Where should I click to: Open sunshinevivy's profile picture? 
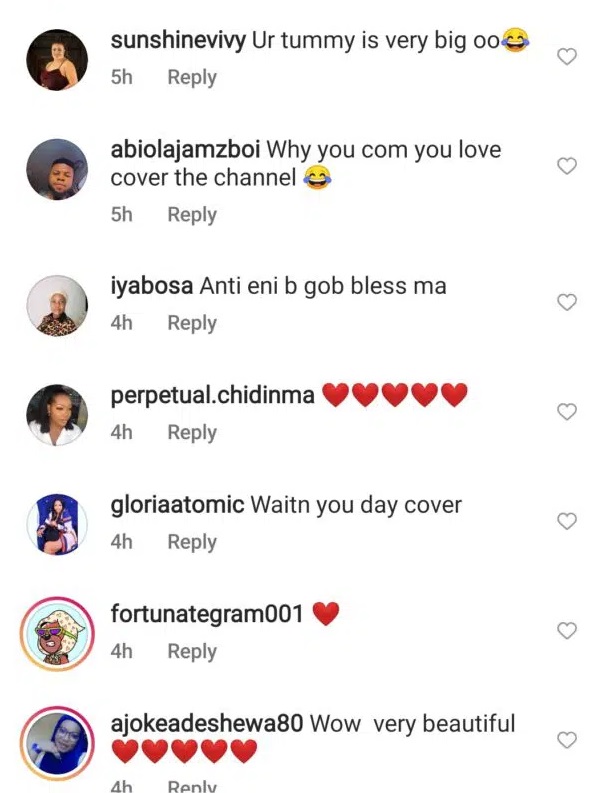pyautogui.click(x=57, y=61)
